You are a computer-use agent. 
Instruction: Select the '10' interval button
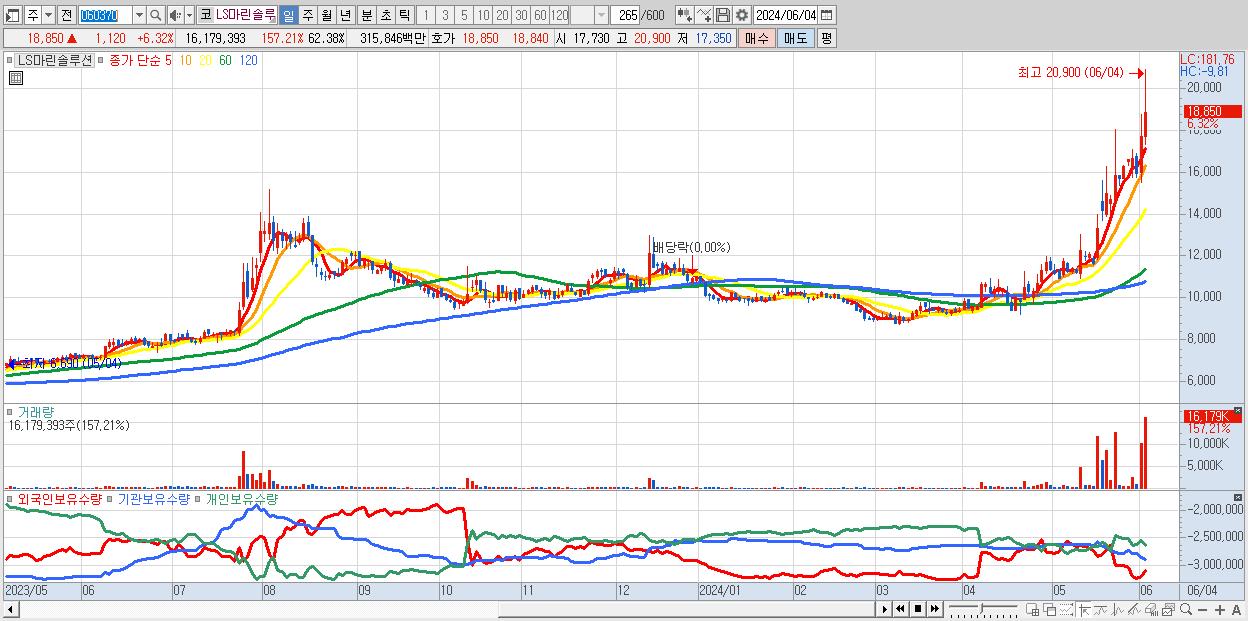coord(483,15)
